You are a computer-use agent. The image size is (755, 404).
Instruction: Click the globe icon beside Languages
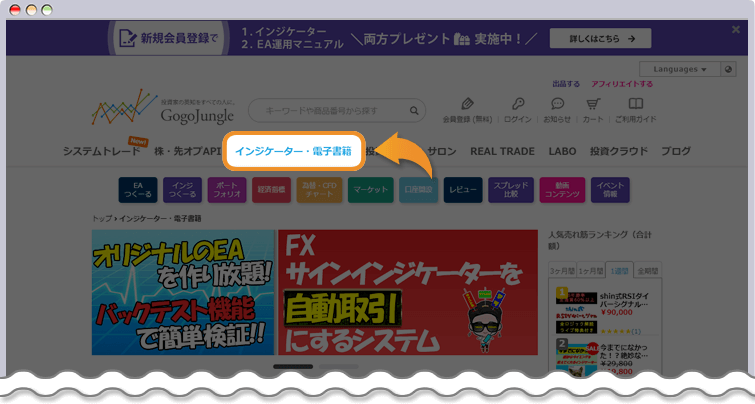coord(728,69)
